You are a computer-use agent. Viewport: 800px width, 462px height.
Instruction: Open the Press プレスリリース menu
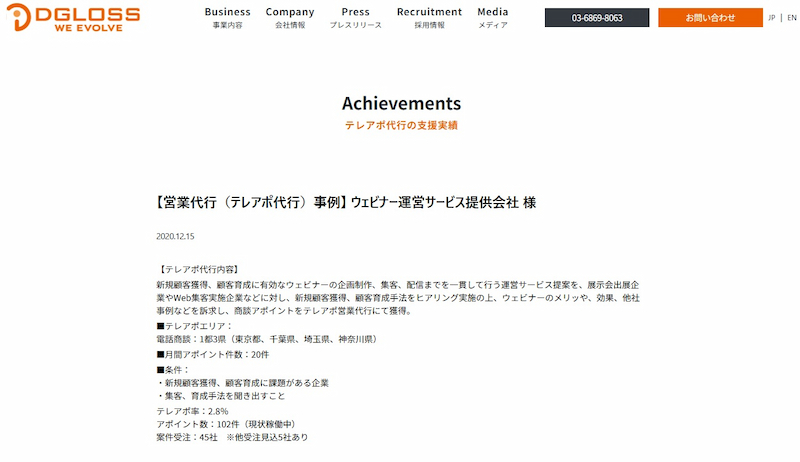(x=356, y=18)
